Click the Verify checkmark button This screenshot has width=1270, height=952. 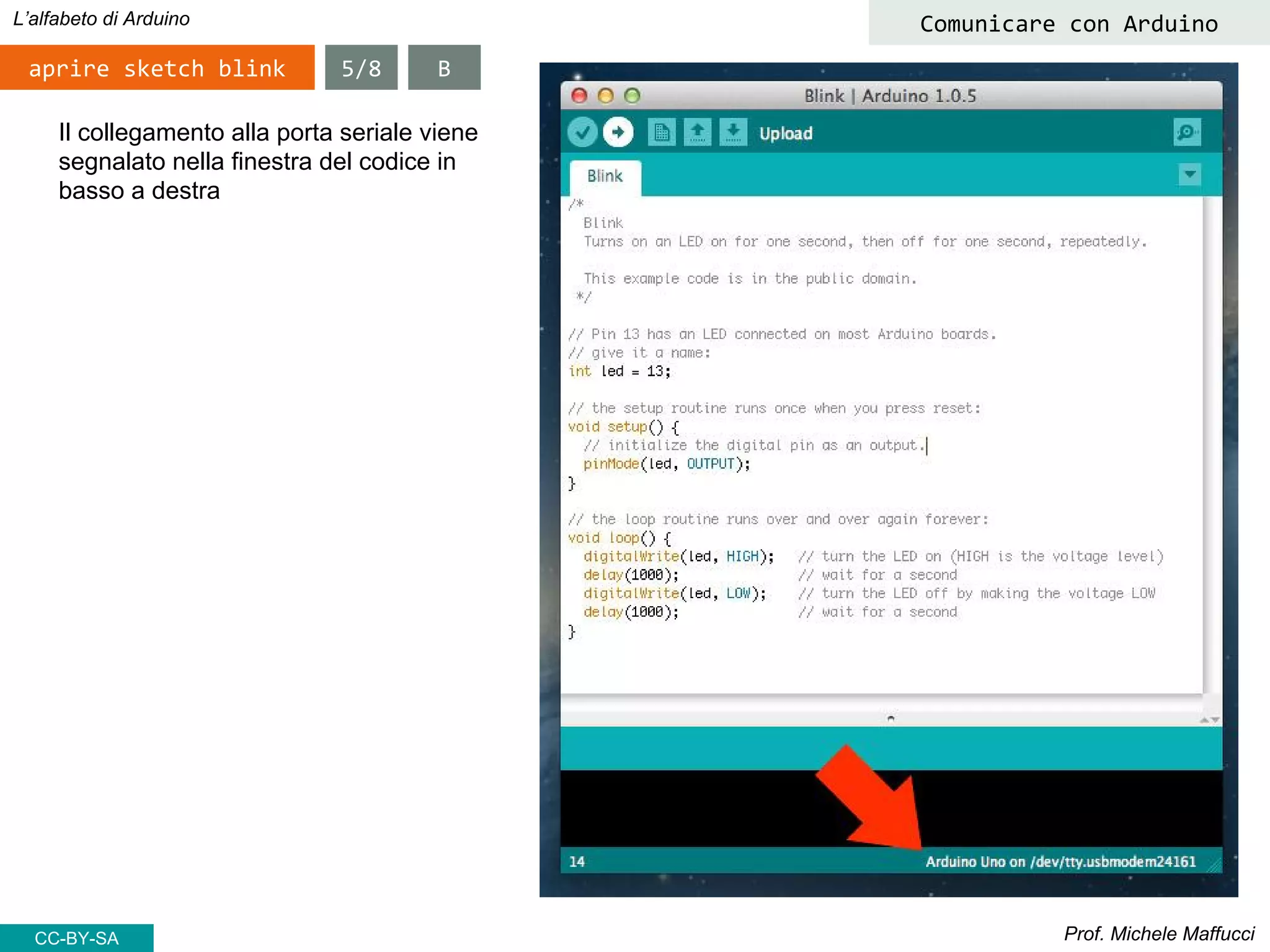[x=582, y=132]
